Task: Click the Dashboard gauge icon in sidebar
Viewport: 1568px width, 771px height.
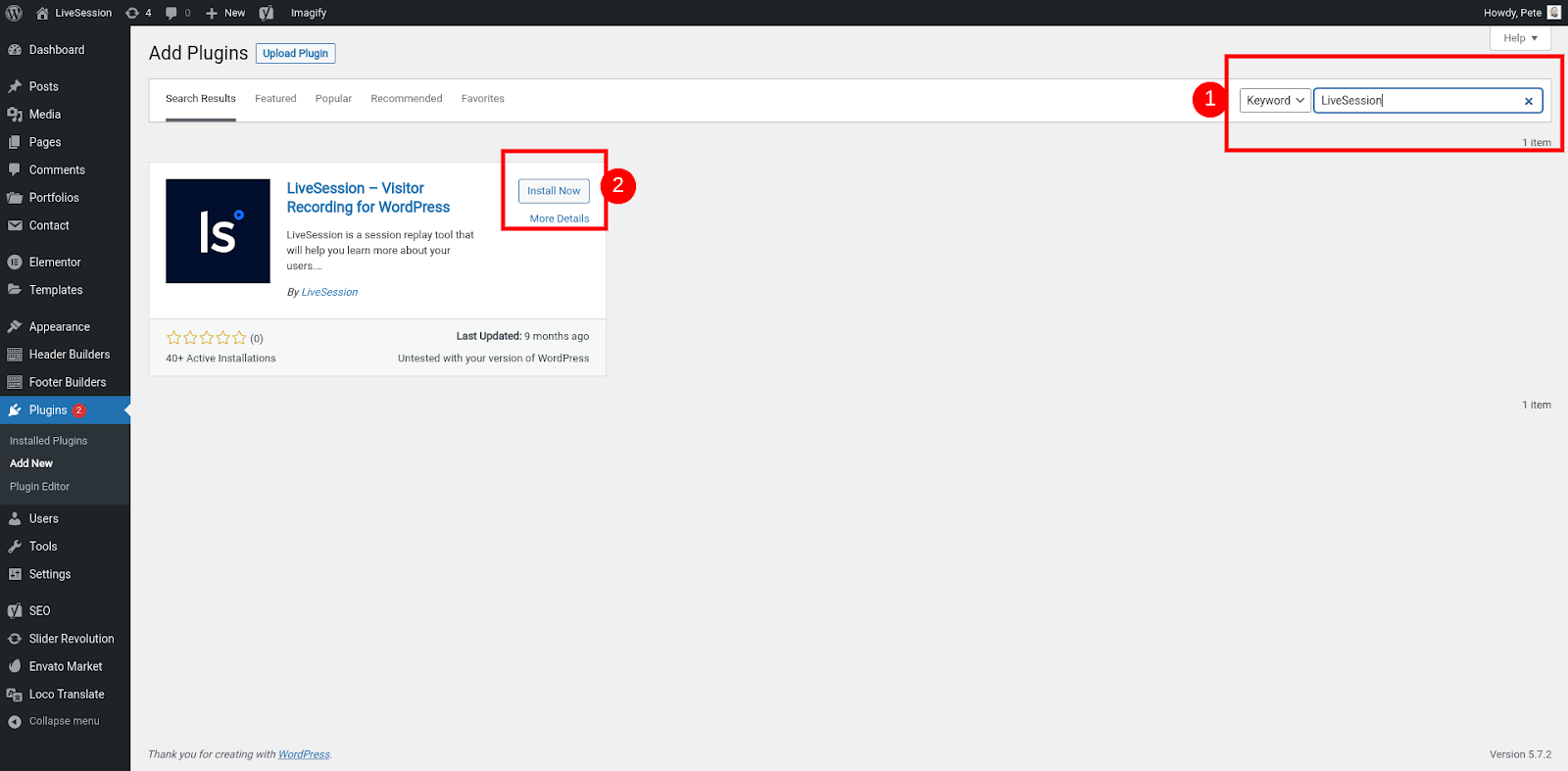Action: pyautogui.click(x=15, y=50)
